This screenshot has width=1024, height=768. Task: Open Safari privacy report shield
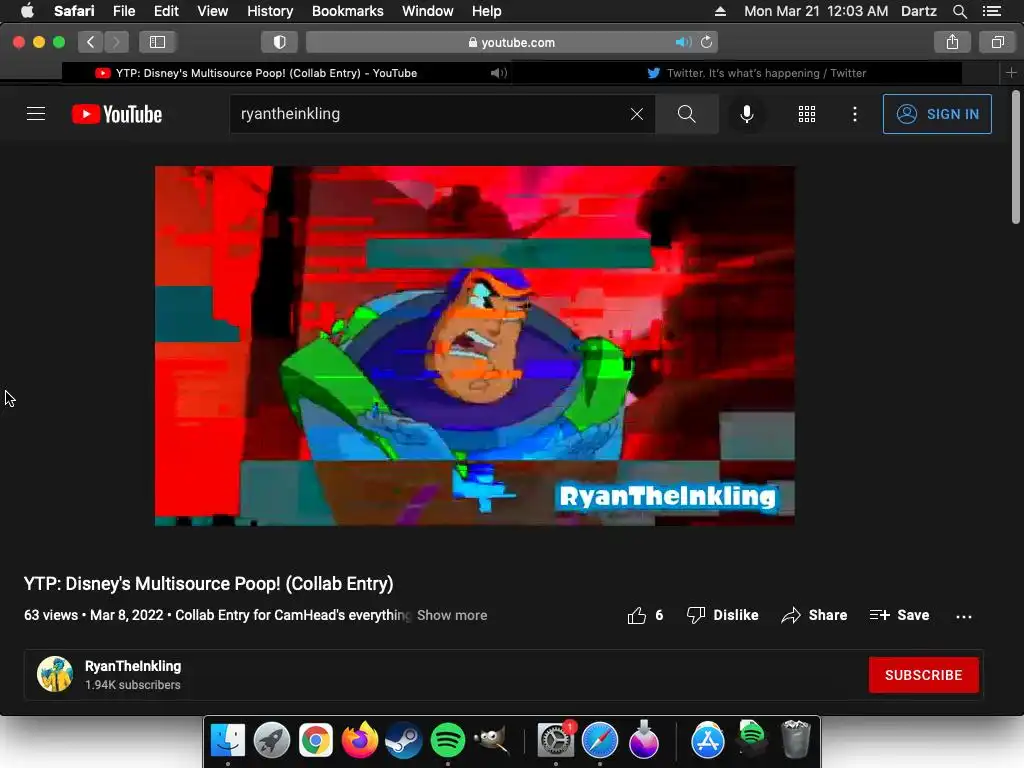pos(280,42)
